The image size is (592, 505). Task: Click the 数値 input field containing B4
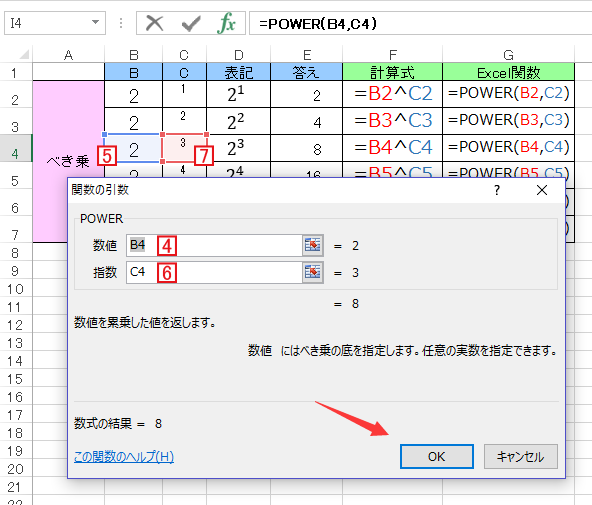coord(214,245)
